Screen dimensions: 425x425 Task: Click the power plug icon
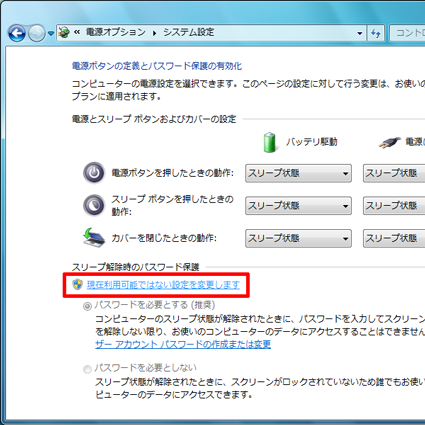pos(389,142)
